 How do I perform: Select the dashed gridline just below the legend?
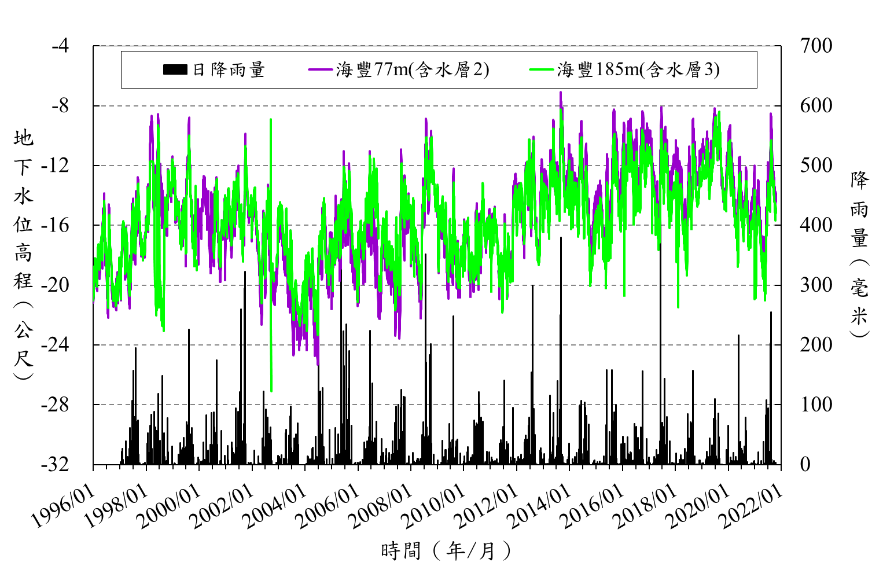click(x=438, y=105)
